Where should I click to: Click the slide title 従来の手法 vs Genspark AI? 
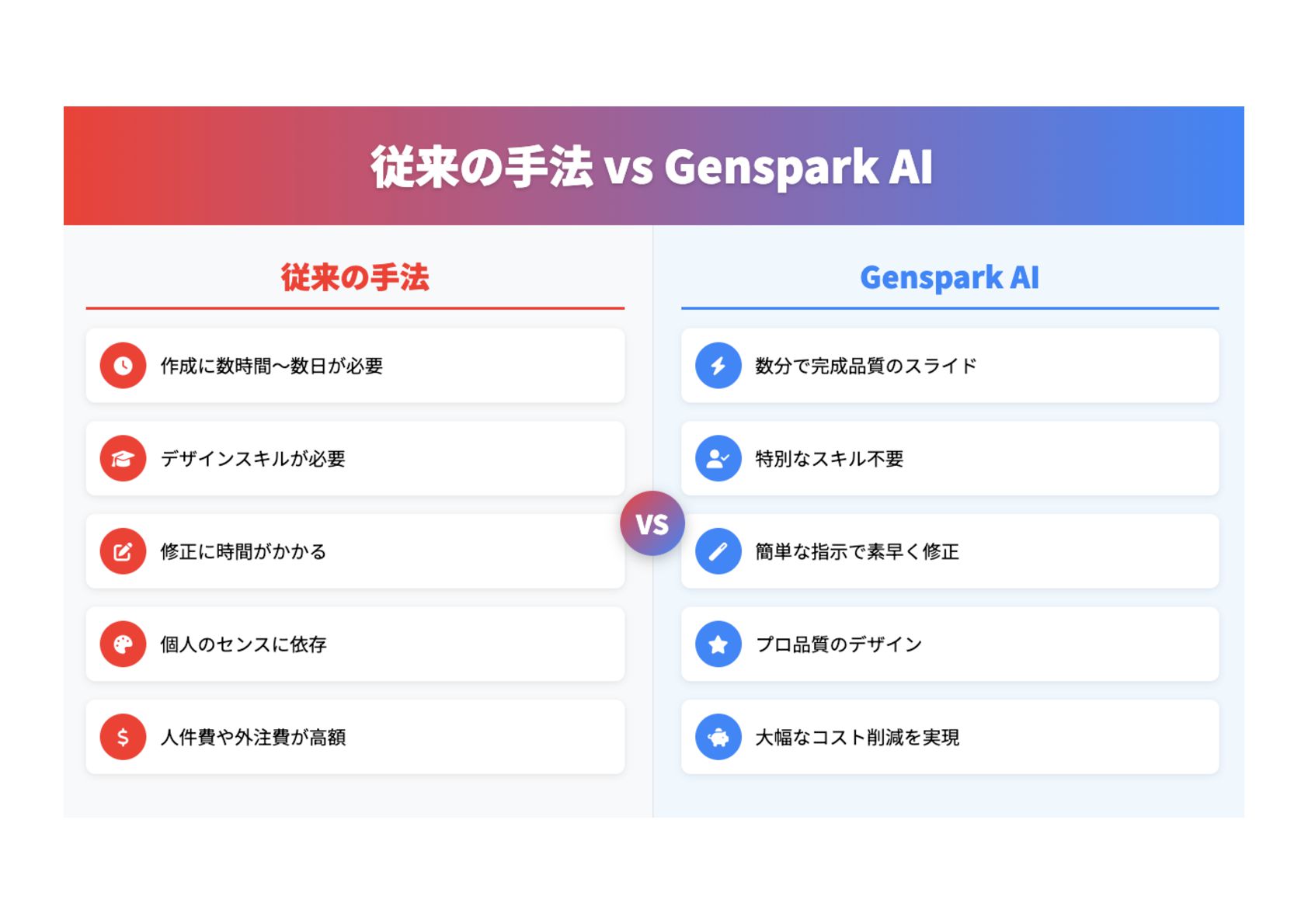point(652,166)
